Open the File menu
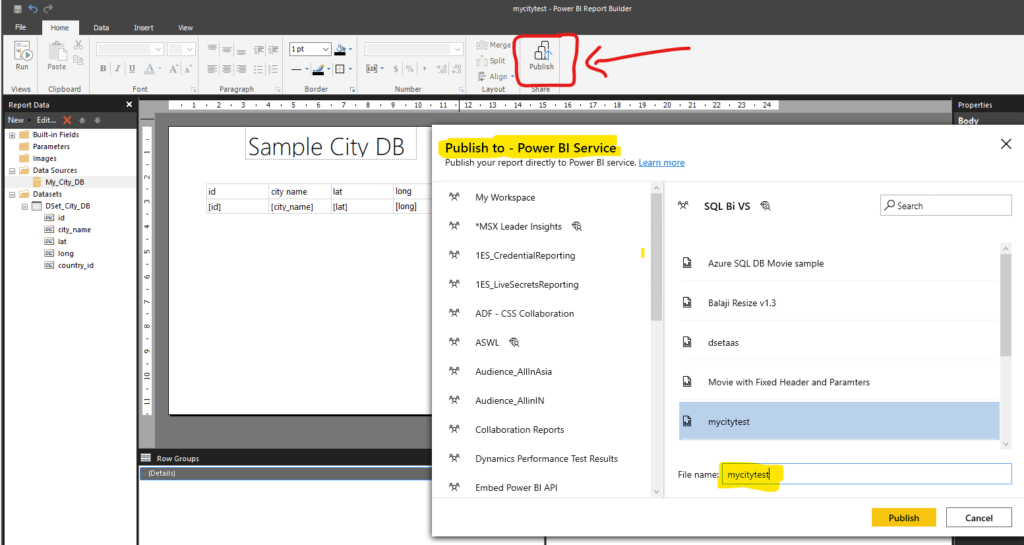Image resolution: width=1024 pixels, height=545 pixels. coord(20,27)
